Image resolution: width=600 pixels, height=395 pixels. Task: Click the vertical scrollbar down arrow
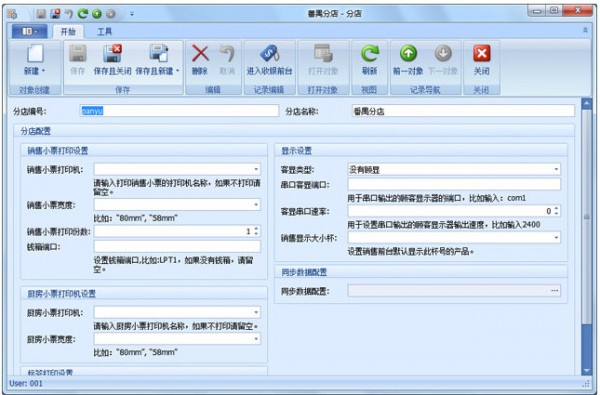pyautogui.click(x=587, y=370)
